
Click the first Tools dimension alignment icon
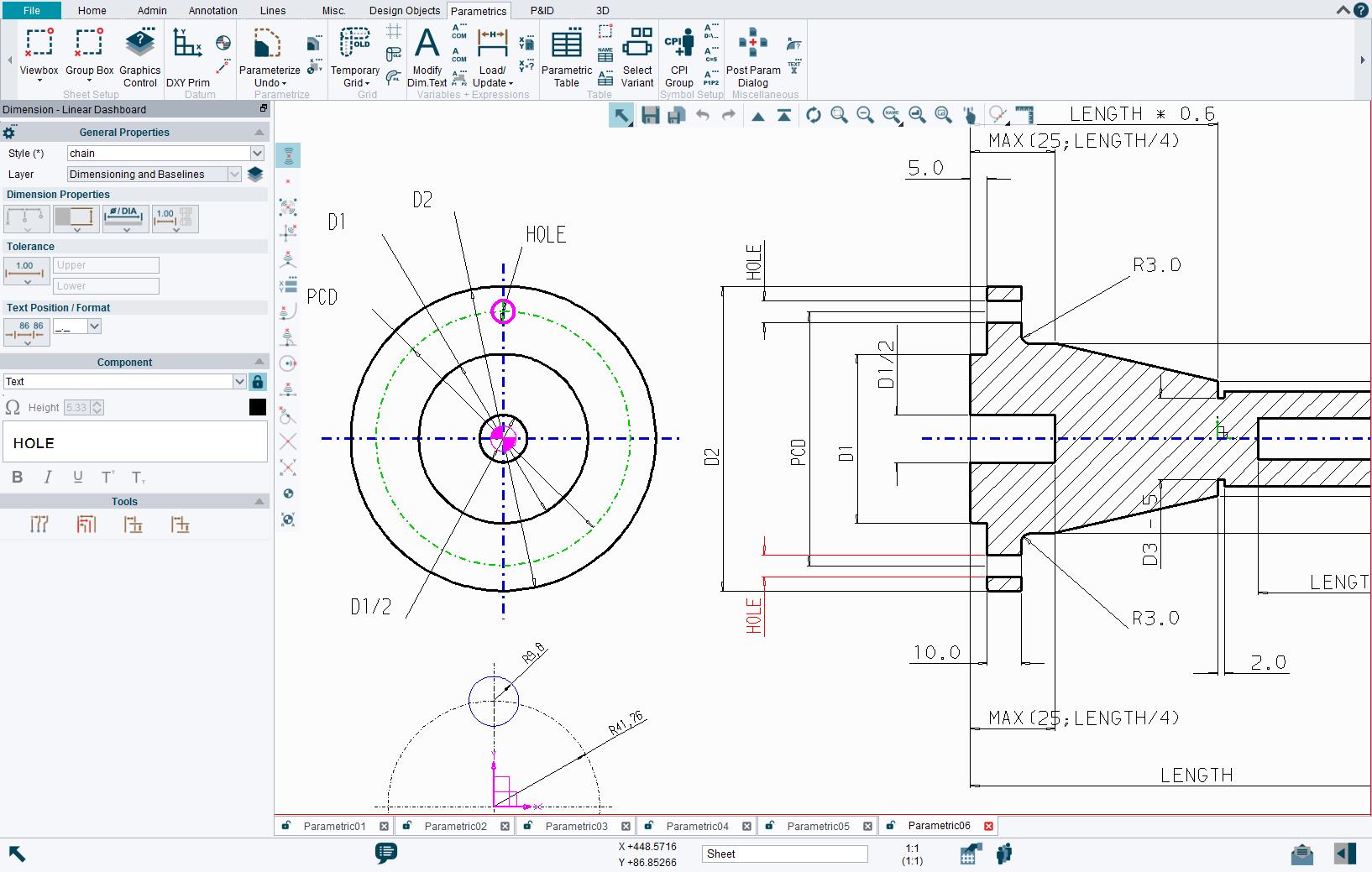(x=39, y=525)
